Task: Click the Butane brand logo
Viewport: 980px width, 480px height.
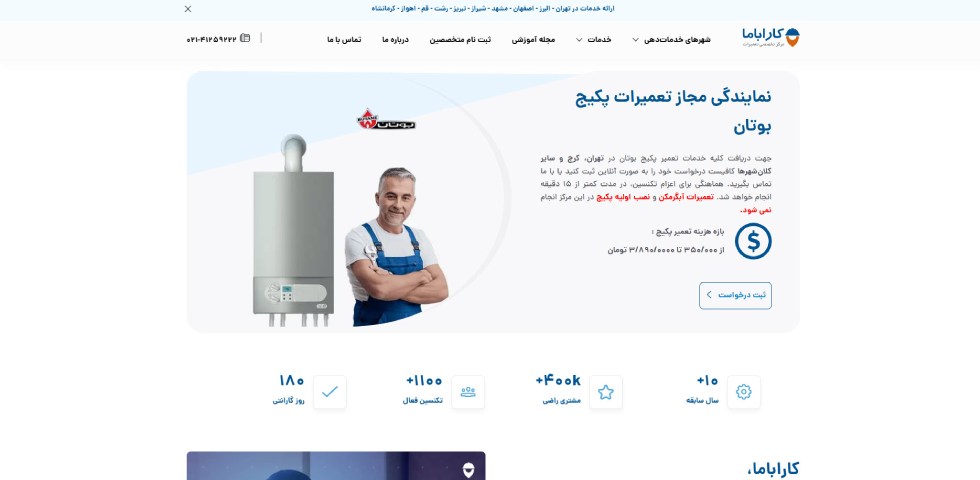Action: [x=386, y=120]
